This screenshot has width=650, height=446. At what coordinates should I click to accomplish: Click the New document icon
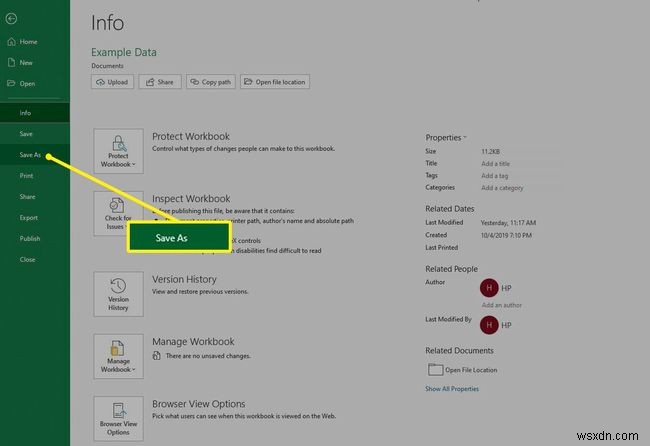[x=12, y=63]
